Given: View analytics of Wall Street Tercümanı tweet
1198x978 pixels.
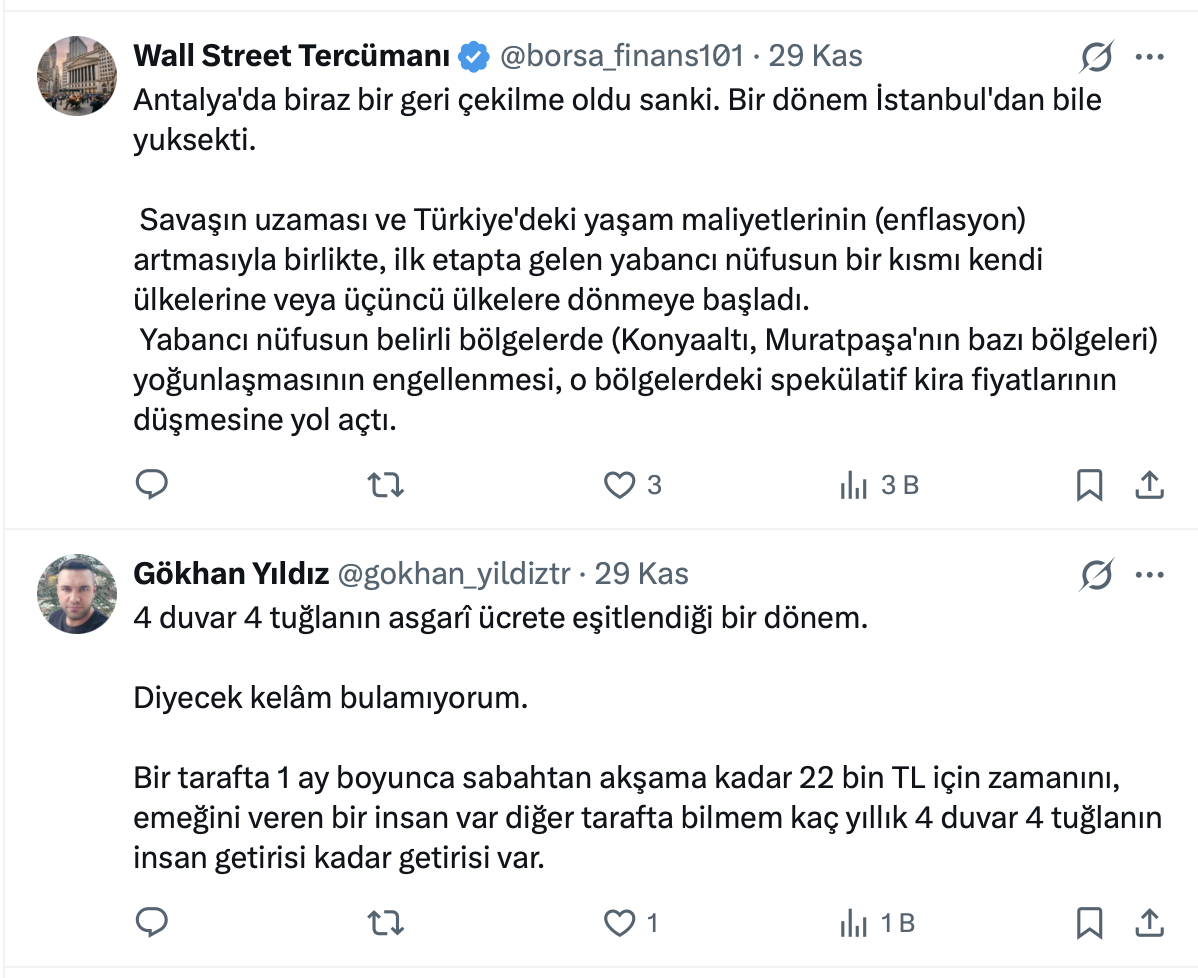Looking at the screenshot, I should [x=854, y=485].
